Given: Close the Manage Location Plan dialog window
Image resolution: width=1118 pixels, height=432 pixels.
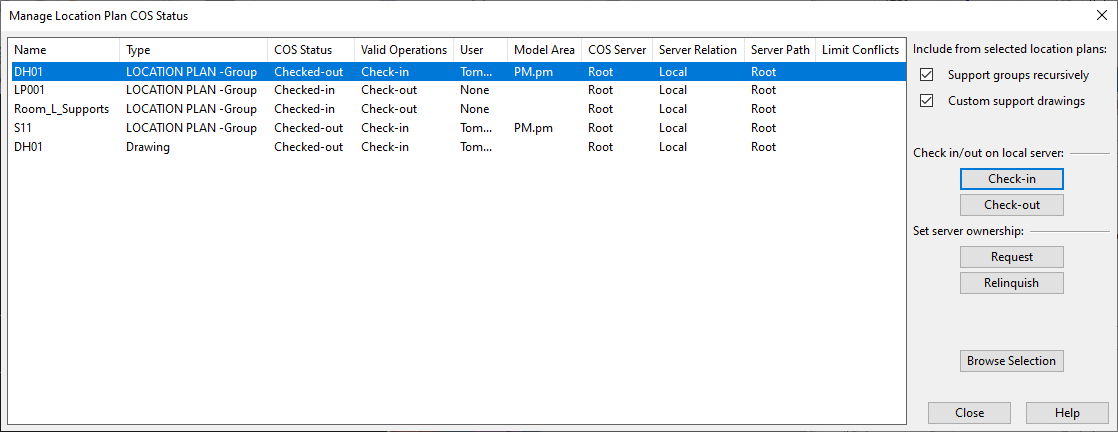Looking at the screenshot, I should [x=1101, y=16].
